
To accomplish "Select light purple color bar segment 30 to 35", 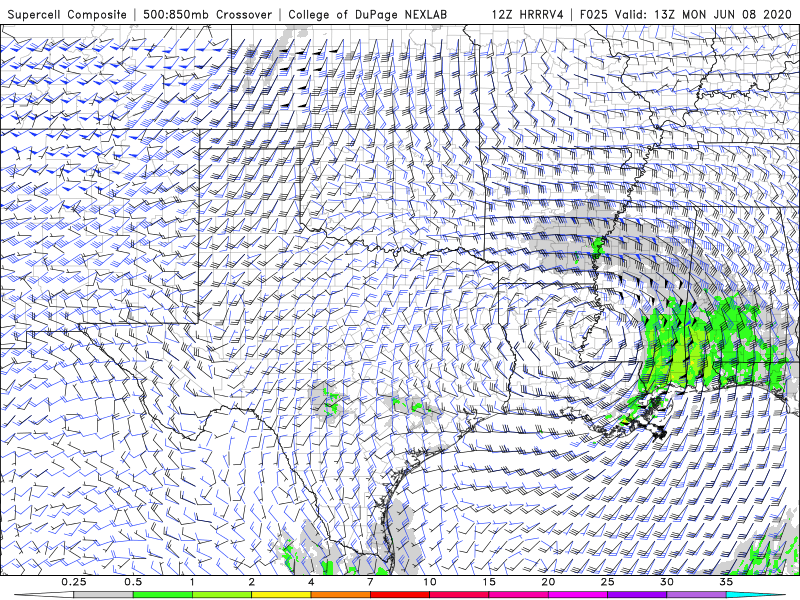I will (x=696, y=595).
